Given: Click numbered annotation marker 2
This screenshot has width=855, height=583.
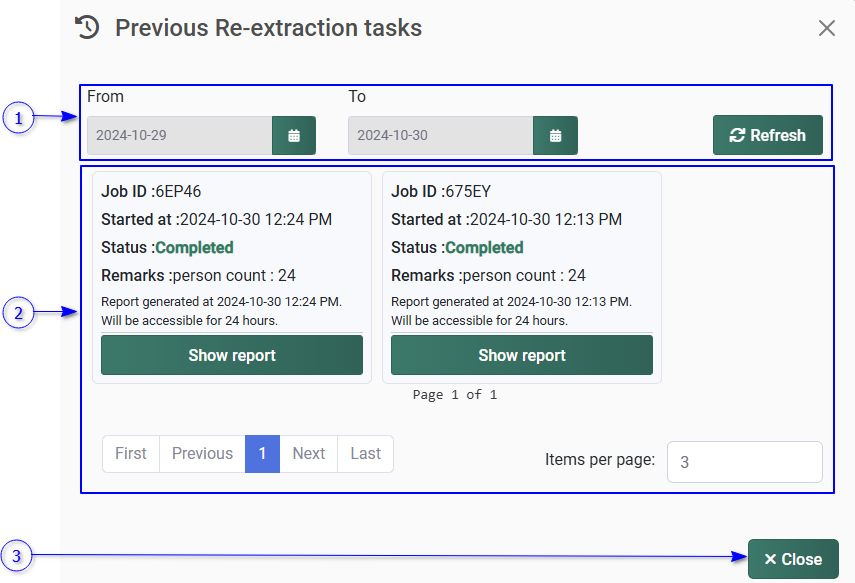Looking at the screenshot, I should point(16,313).
